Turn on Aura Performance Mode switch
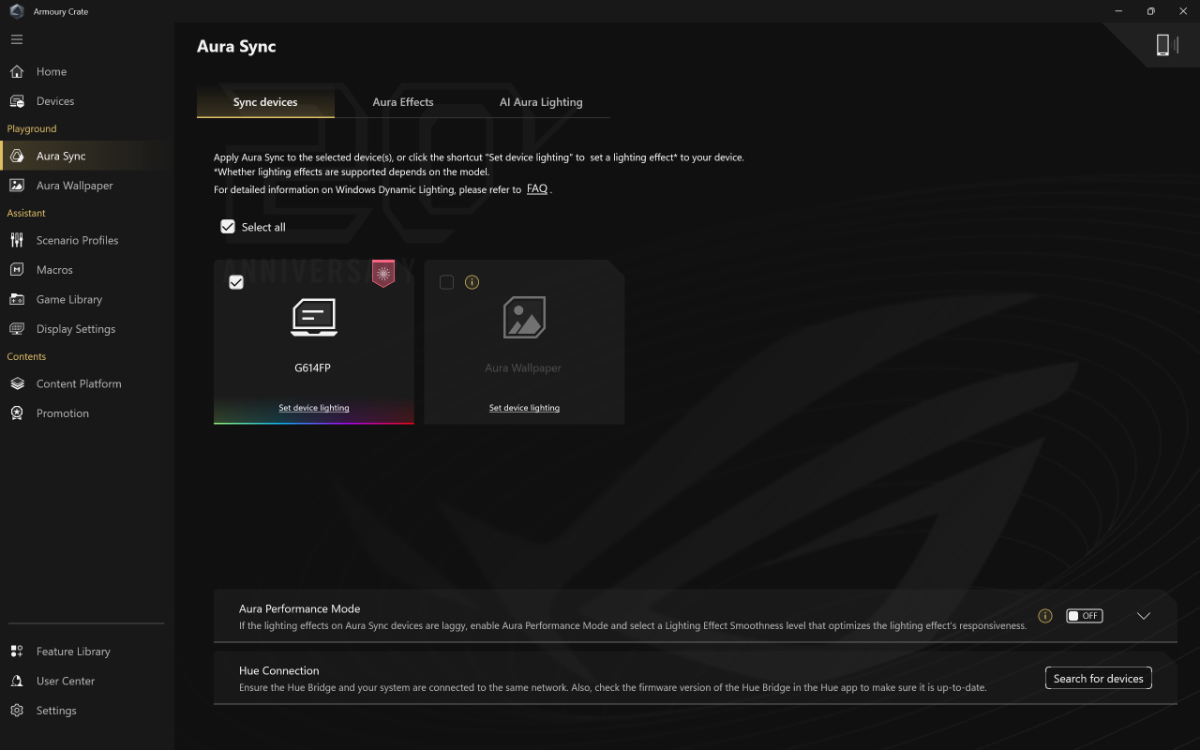This screenshot has width=1200, height=750. [1084, 616]
